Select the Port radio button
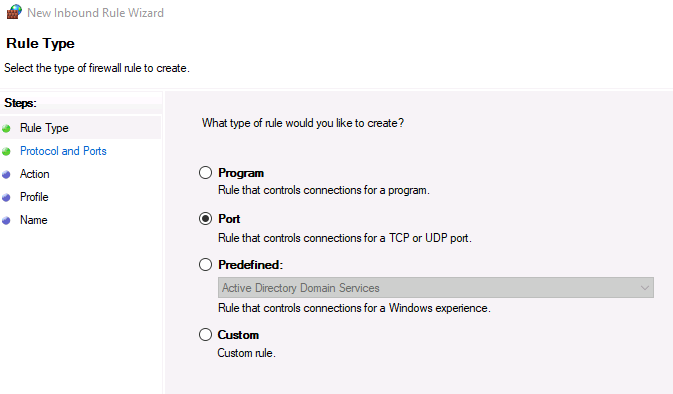The height and width of the screenshot is (394, 673). point(206,218)
